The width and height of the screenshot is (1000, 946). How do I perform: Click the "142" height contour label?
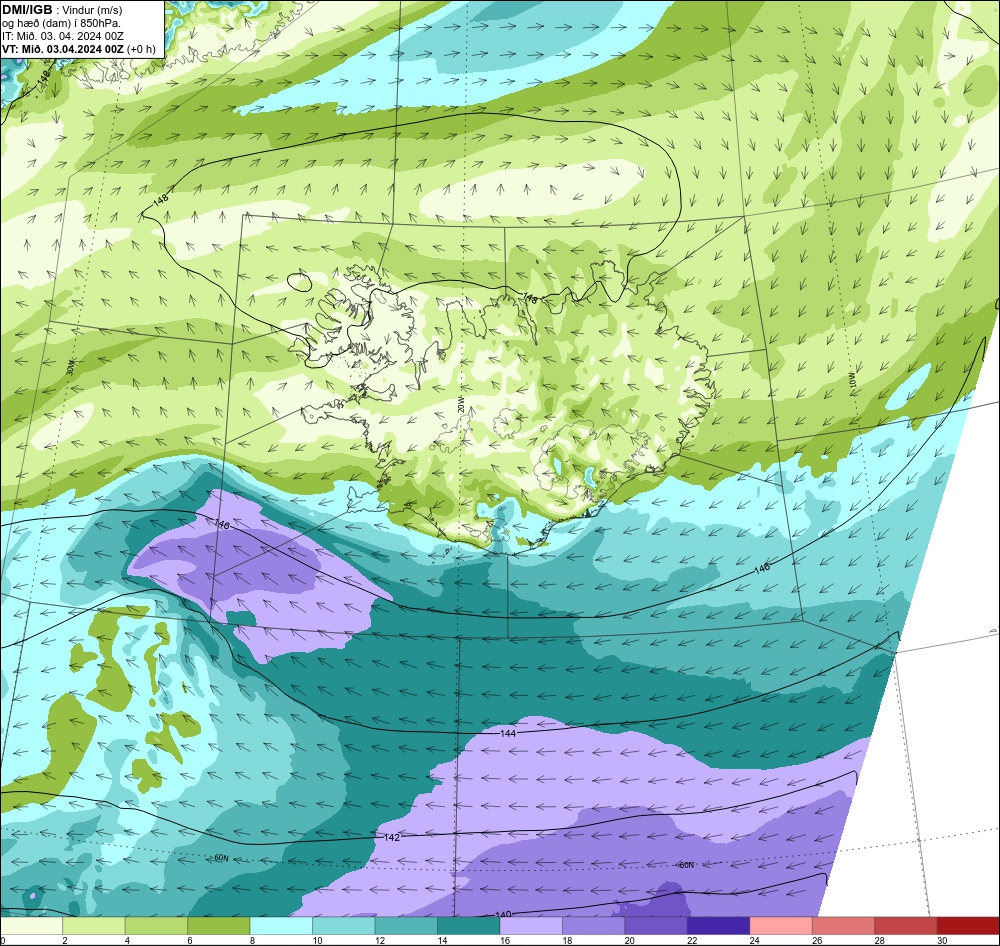click(x=392, y=837)
